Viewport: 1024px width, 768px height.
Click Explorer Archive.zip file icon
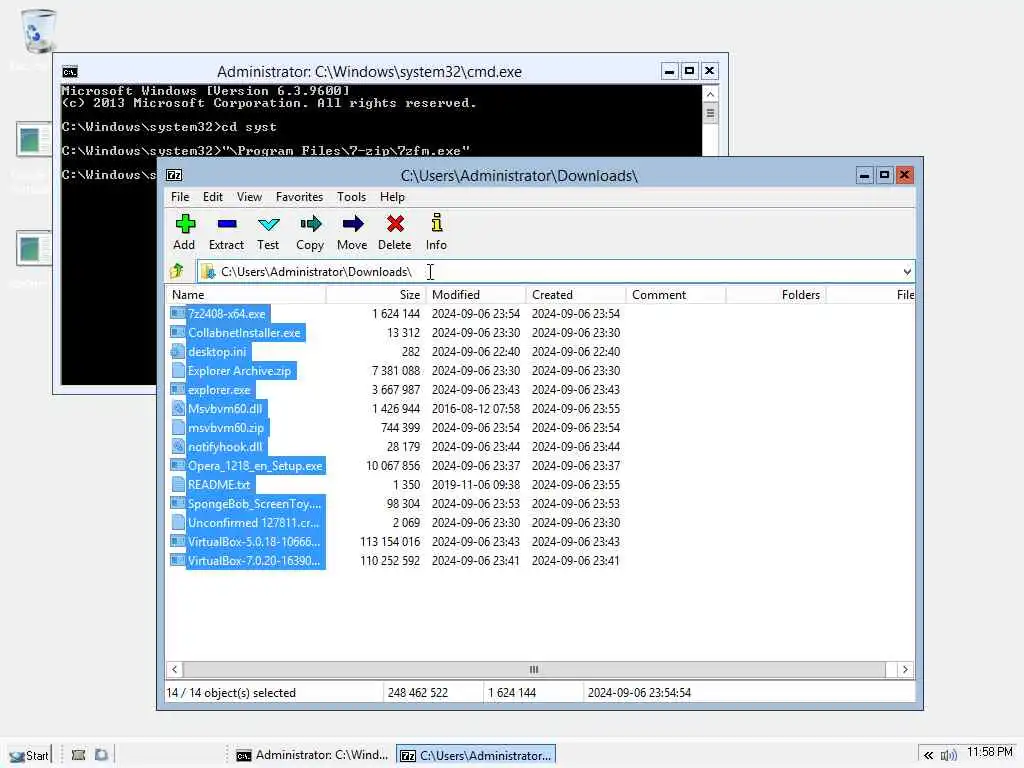click(x=178, y=370)
